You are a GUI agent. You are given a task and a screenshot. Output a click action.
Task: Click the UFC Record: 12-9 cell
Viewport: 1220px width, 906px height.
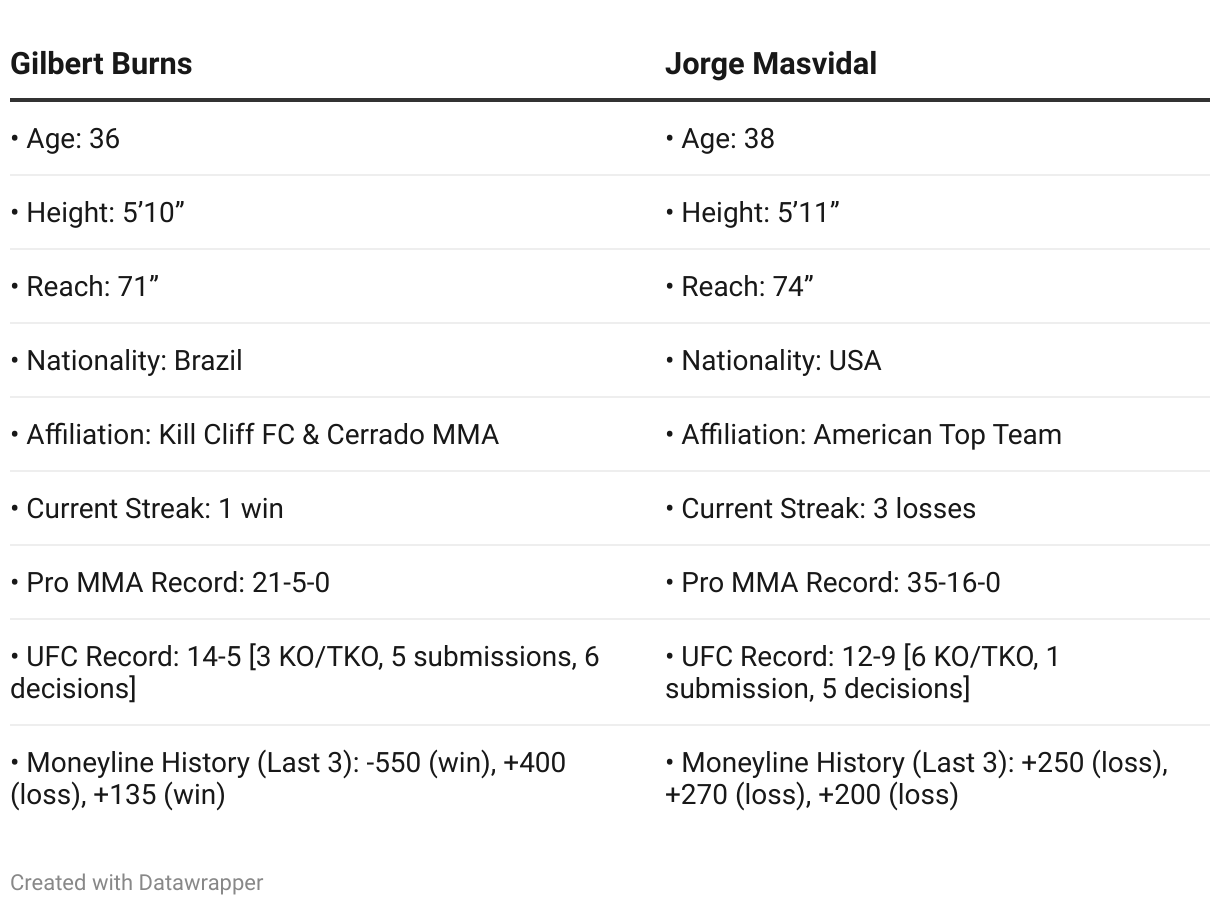coord(937,672)
